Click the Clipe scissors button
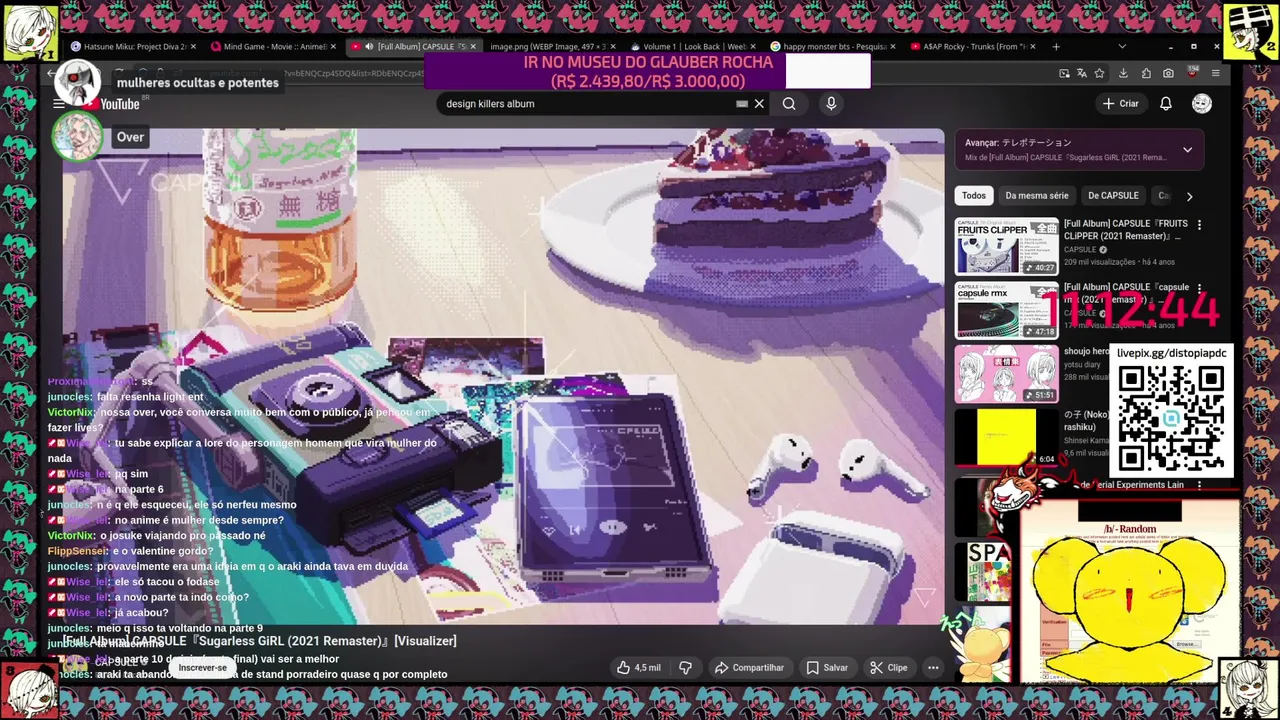 (888, 667)
